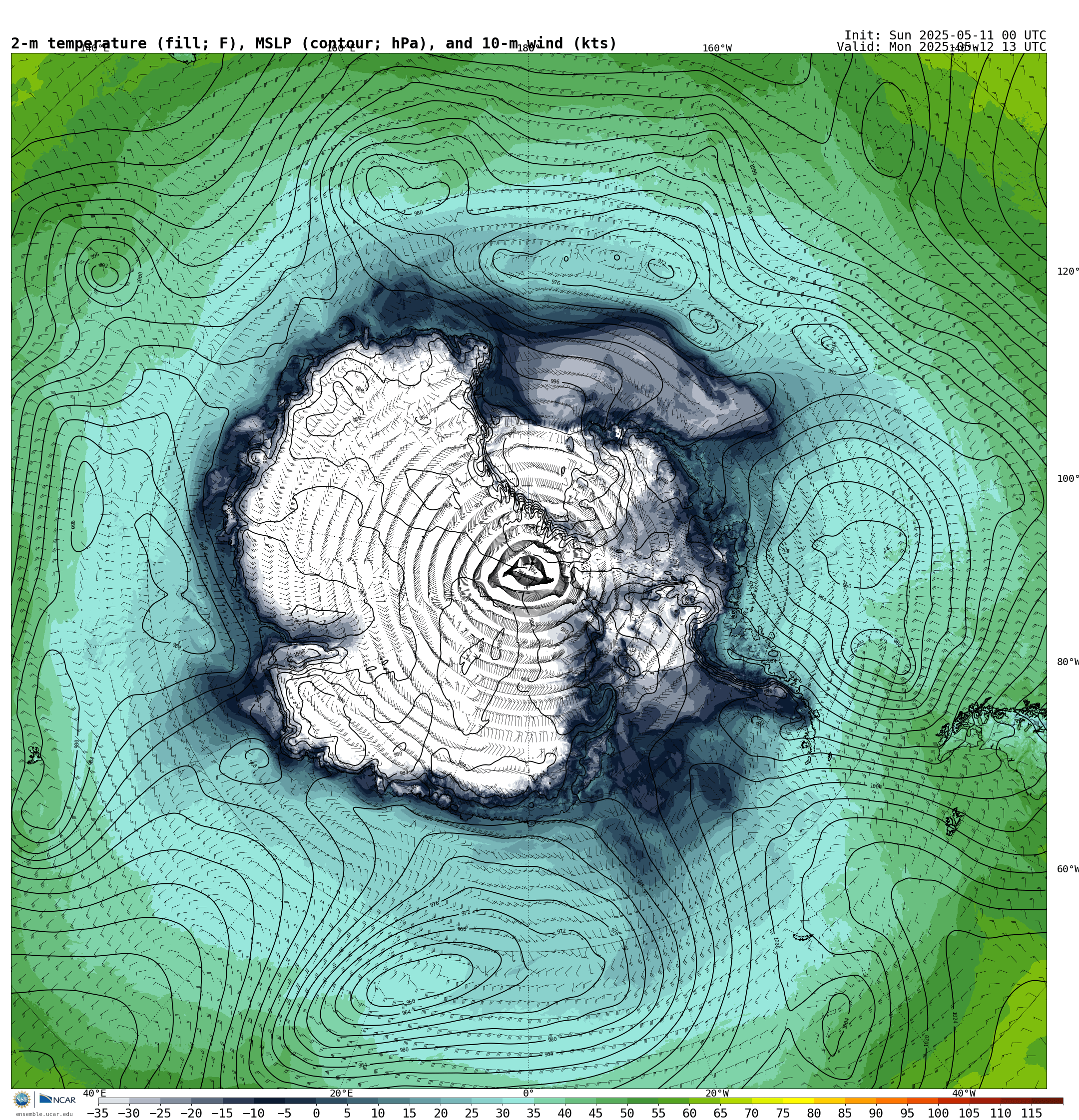
Task: Click the orange colorbar swatch between 90 and 95
Action: tap(892, 1101)
